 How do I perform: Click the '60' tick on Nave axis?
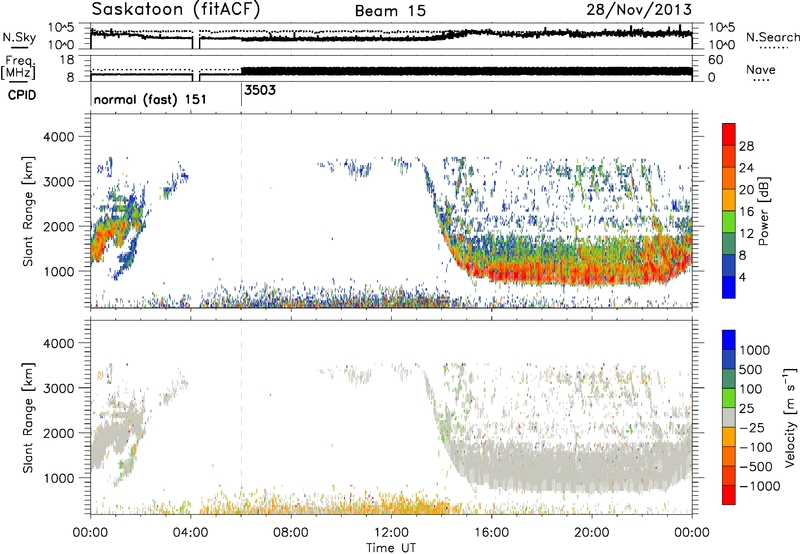coord(715,60)
